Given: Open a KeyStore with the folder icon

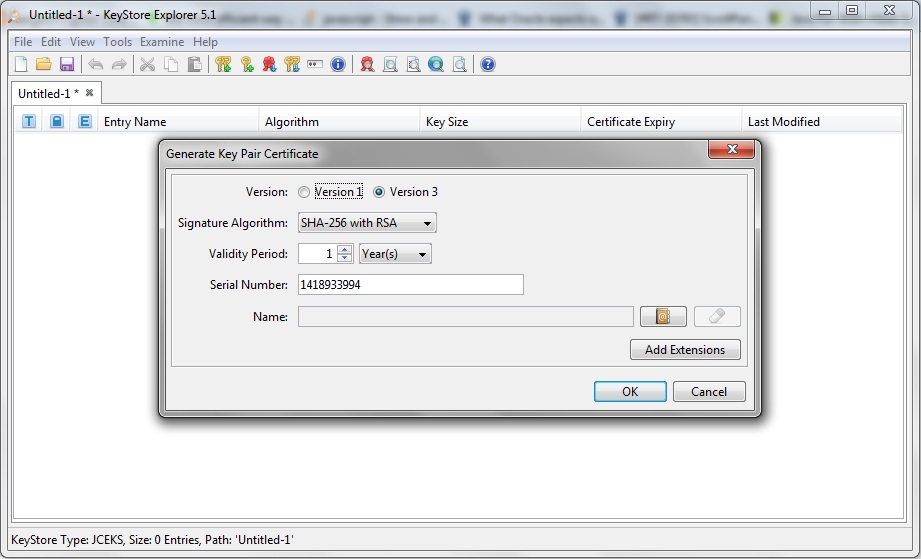Looking at the screenshot, I should (x=43, y=64).
